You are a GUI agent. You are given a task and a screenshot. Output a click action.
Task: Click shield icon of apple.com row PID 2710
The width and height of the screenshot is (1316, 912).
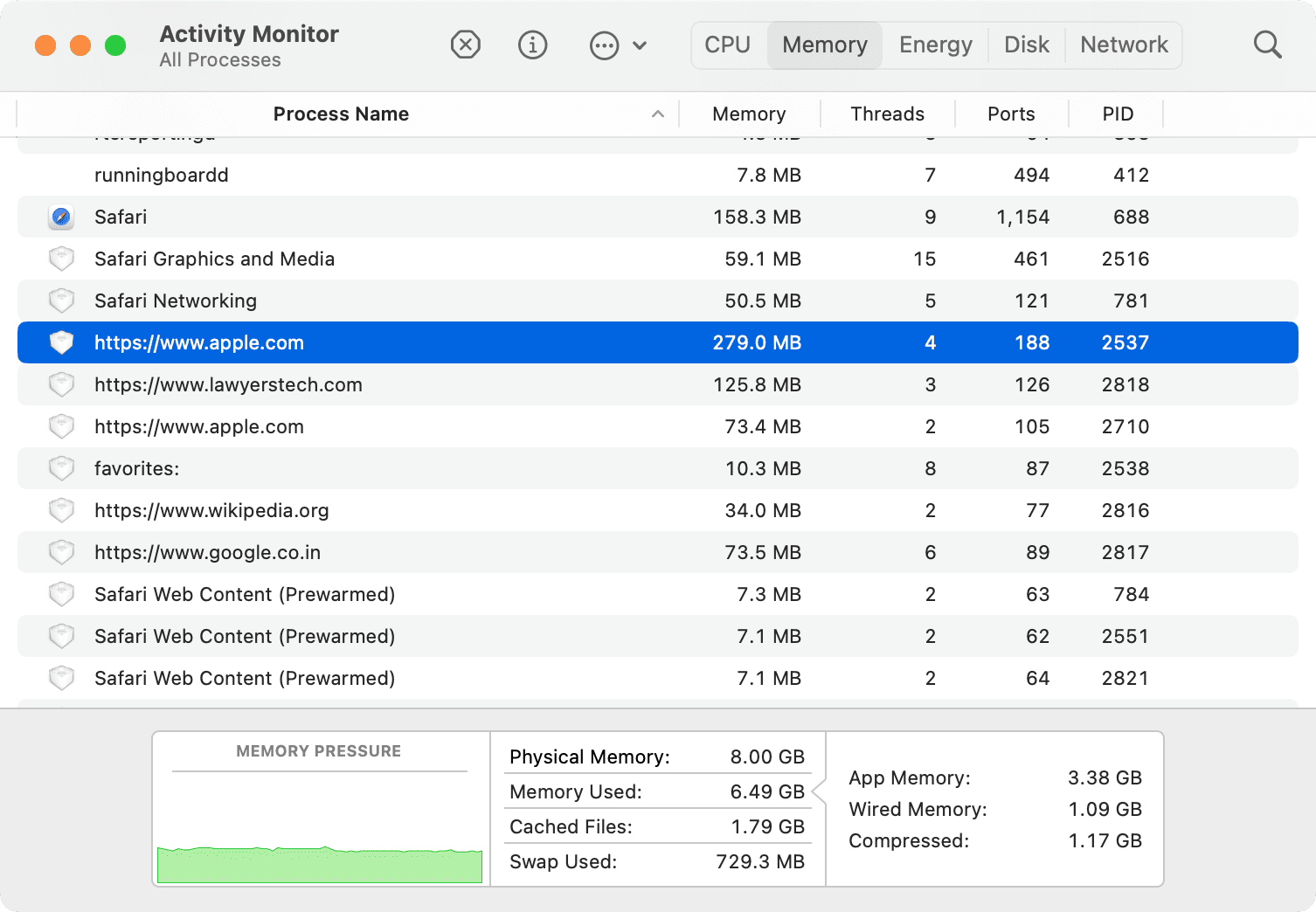point(61,426)
